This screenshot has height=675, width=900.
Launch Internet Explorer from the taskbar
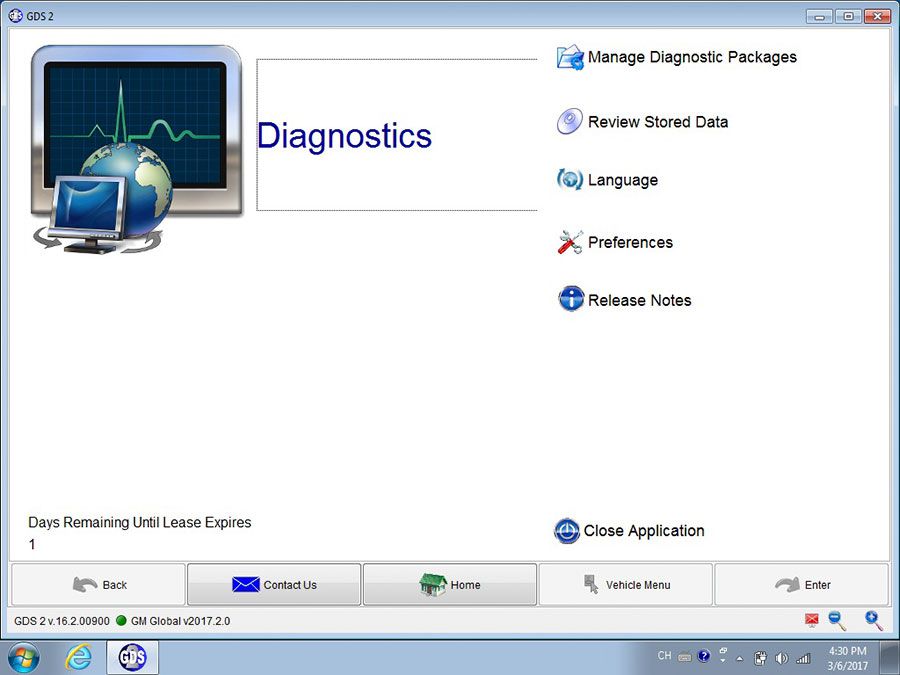78,657
